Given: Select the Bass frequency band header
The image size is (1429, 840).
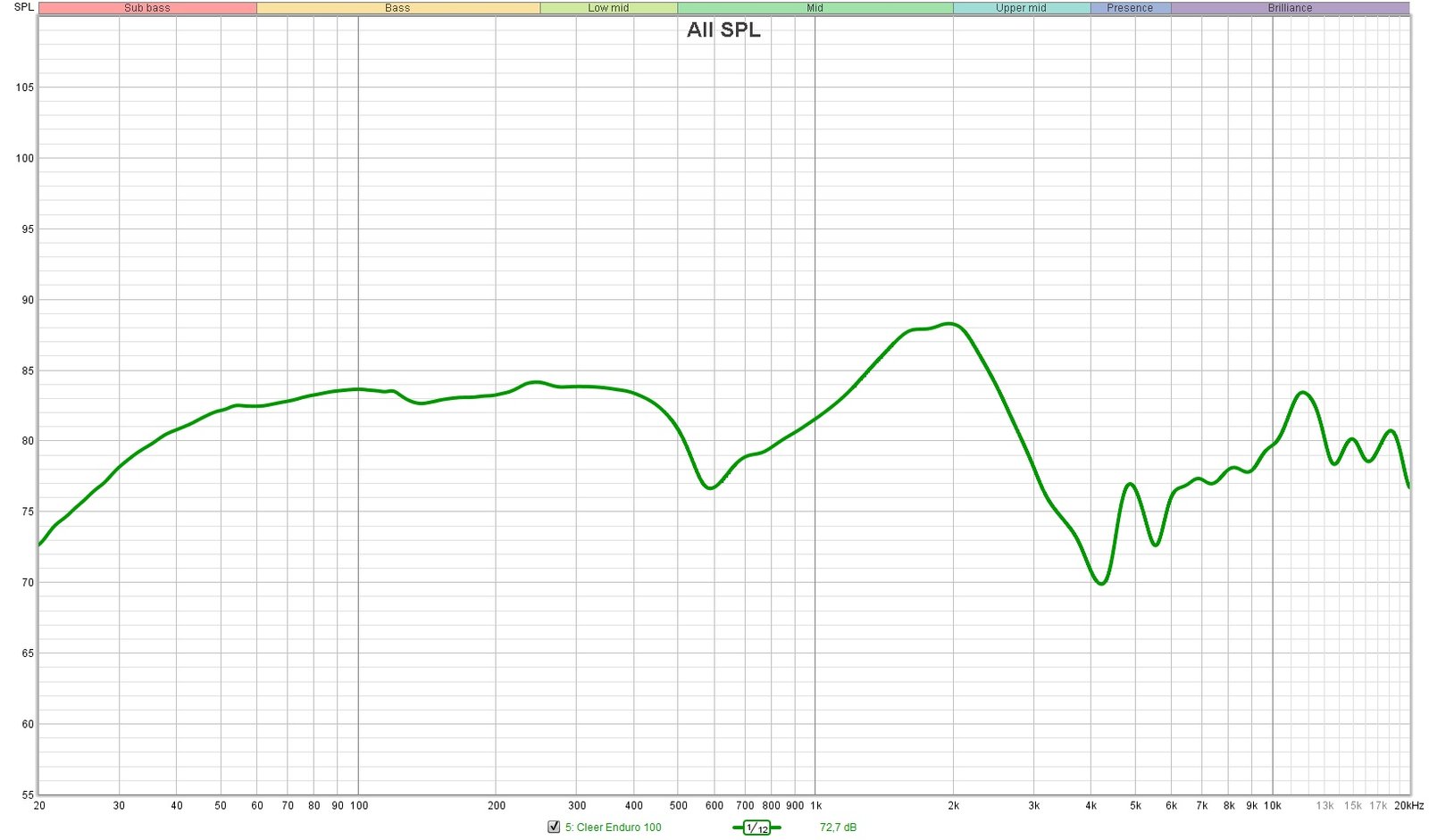Looking at the screenshot, I should click(397, 8).
